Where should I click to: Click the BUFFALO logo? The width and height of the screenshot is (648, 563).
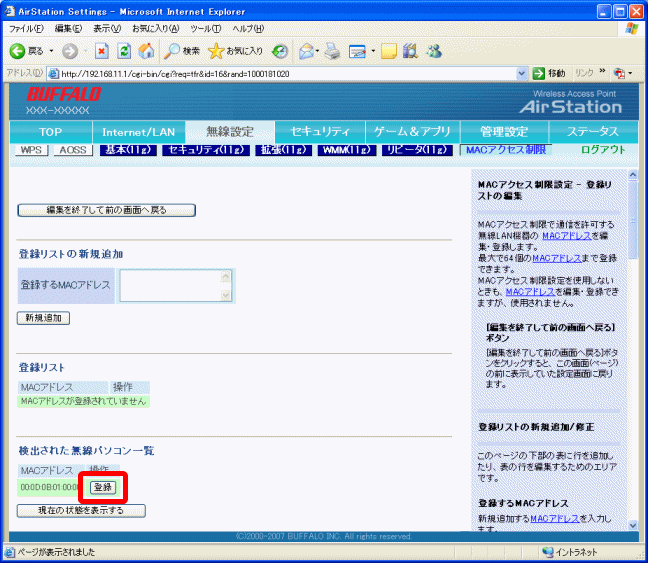[64, 94]
